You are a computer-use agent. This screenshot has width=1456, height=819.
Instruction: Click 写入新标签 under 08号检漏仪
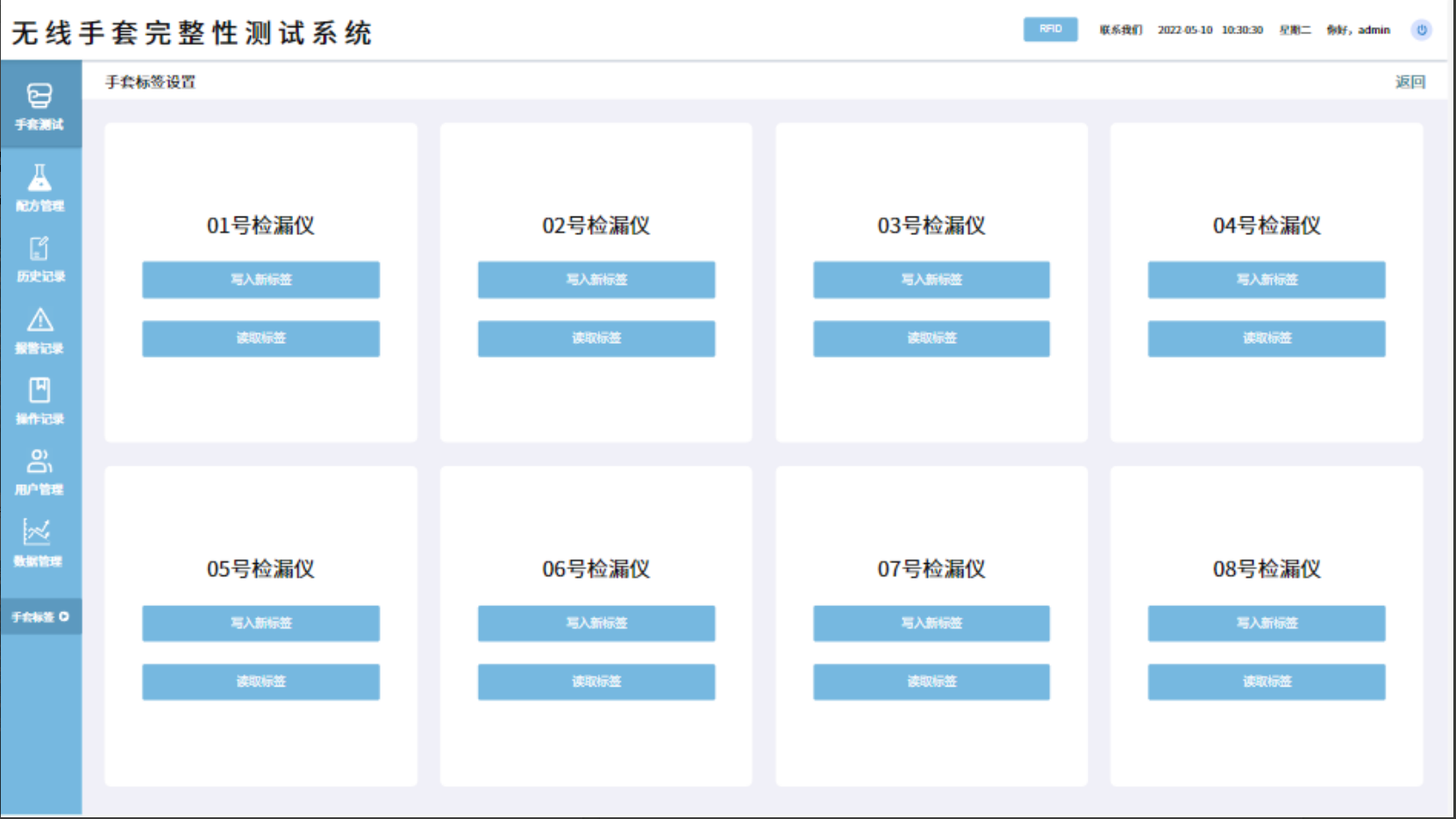[1266, 623]
